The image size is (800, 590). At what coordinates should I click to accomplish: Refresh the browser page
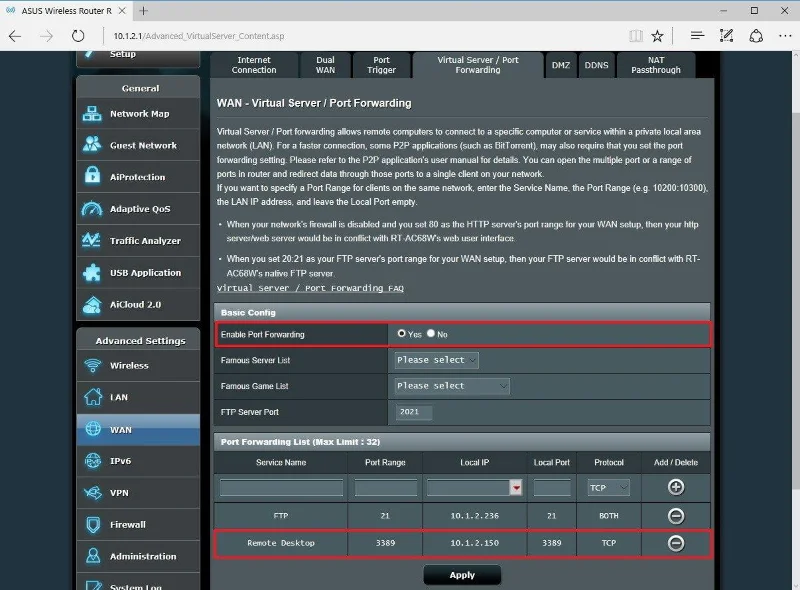tap(78, 36)
